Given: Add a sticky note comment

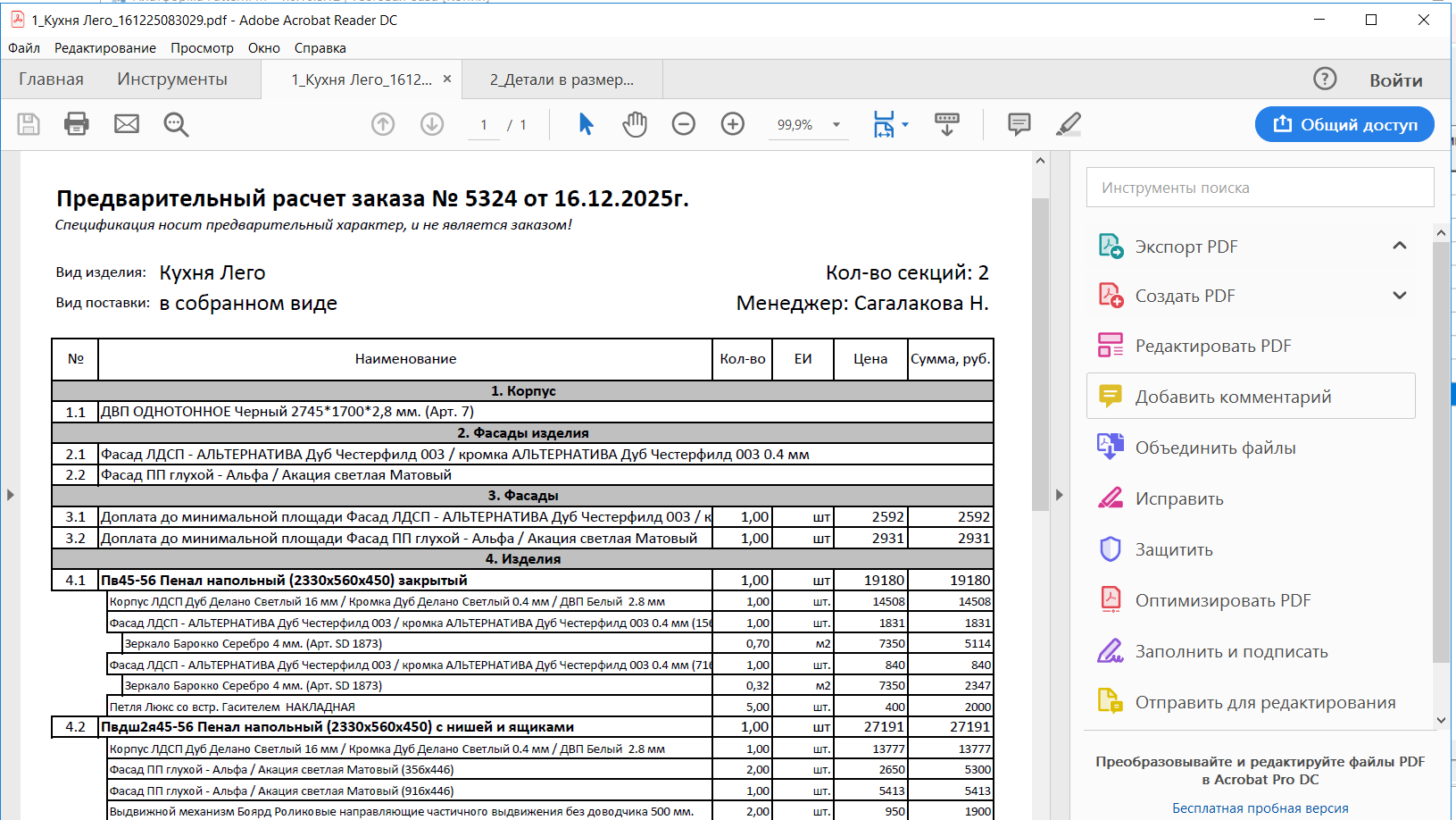Looking at the screenshot, I should (x=1019, y=124).
